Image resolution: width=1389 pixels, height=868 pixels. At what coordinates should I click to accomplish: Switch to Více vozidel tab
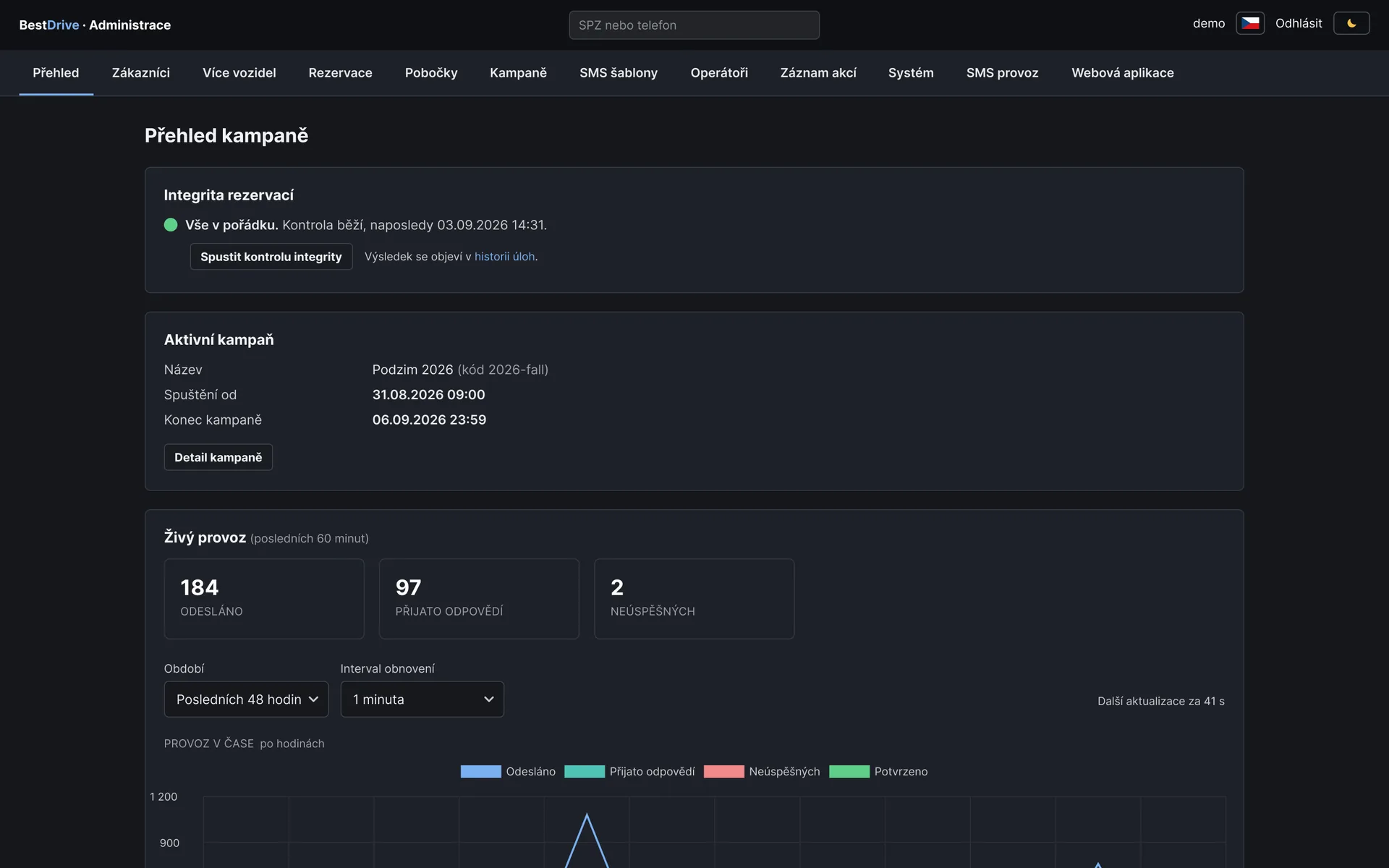click(x=239, y=73)
